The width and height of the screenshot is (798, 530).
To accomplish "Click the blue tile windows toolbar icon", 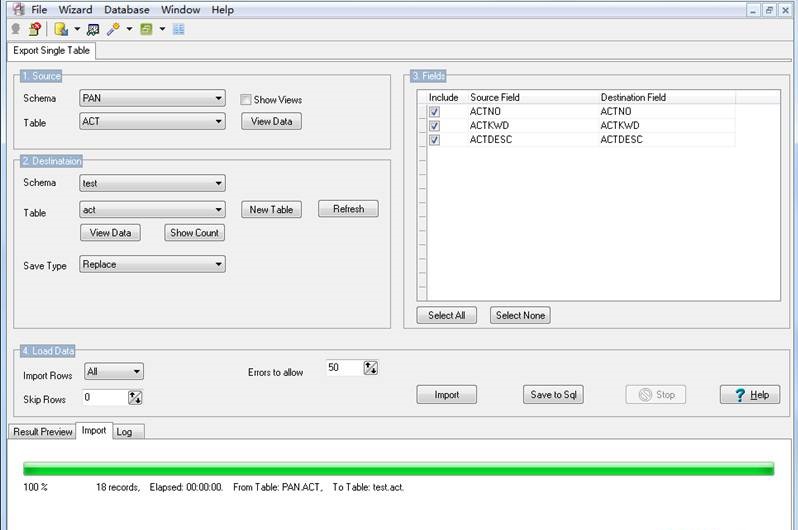I will click(179, 29).
